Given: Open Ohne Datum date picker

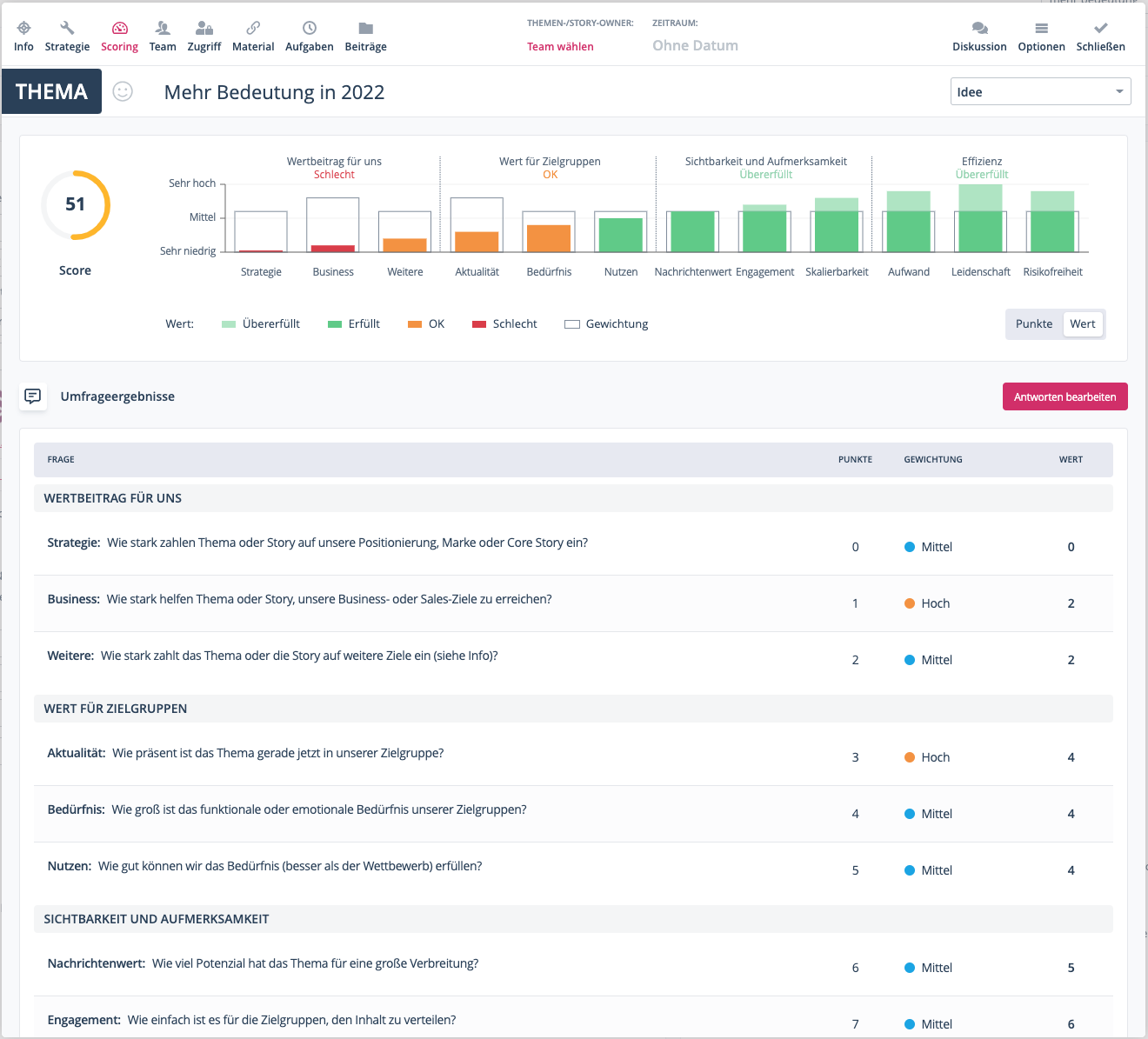Looking at the screenshot, I should tap(695, 45).
